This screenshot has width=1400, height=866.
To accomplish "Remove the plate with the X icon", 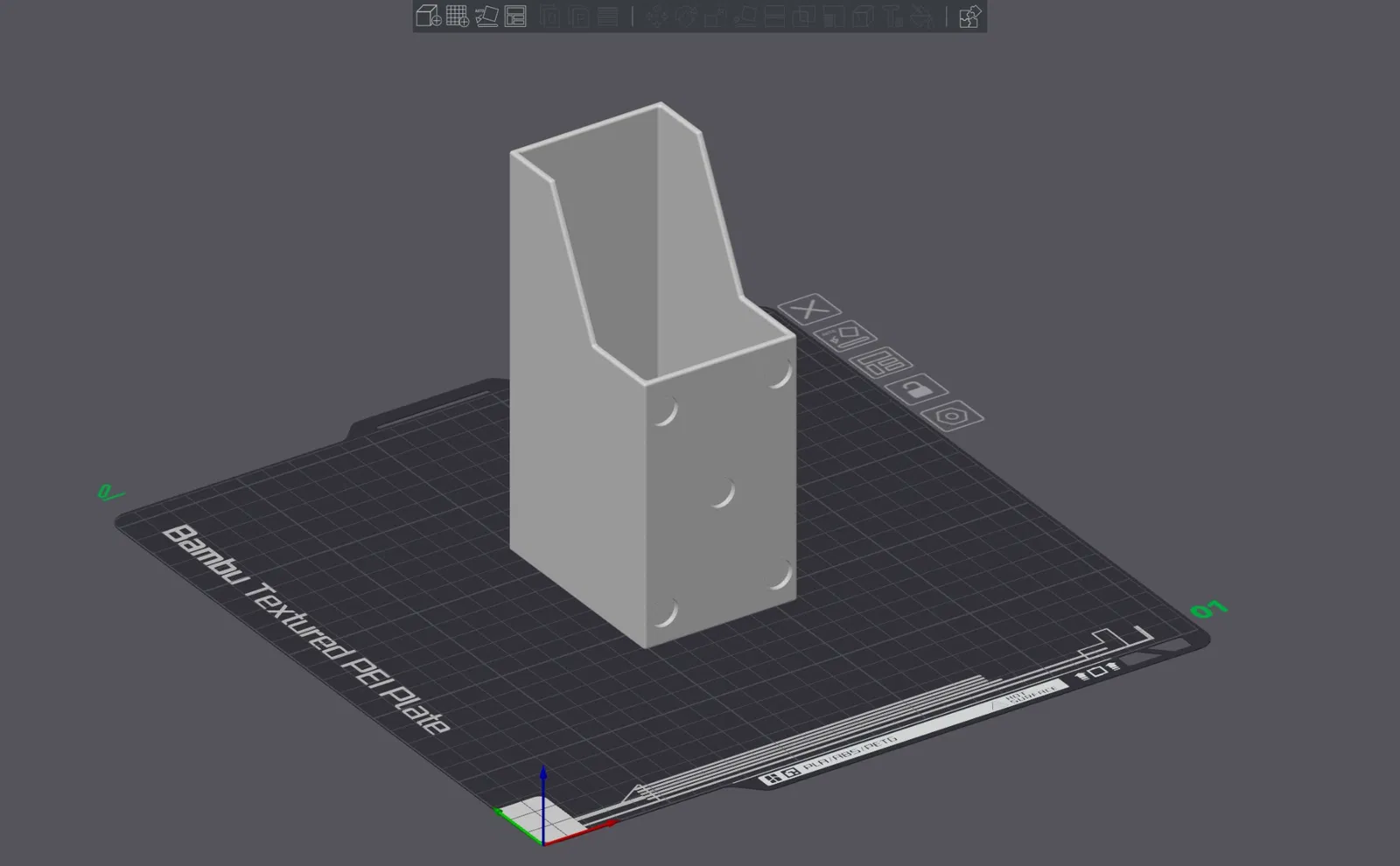I will pos(810,309).
